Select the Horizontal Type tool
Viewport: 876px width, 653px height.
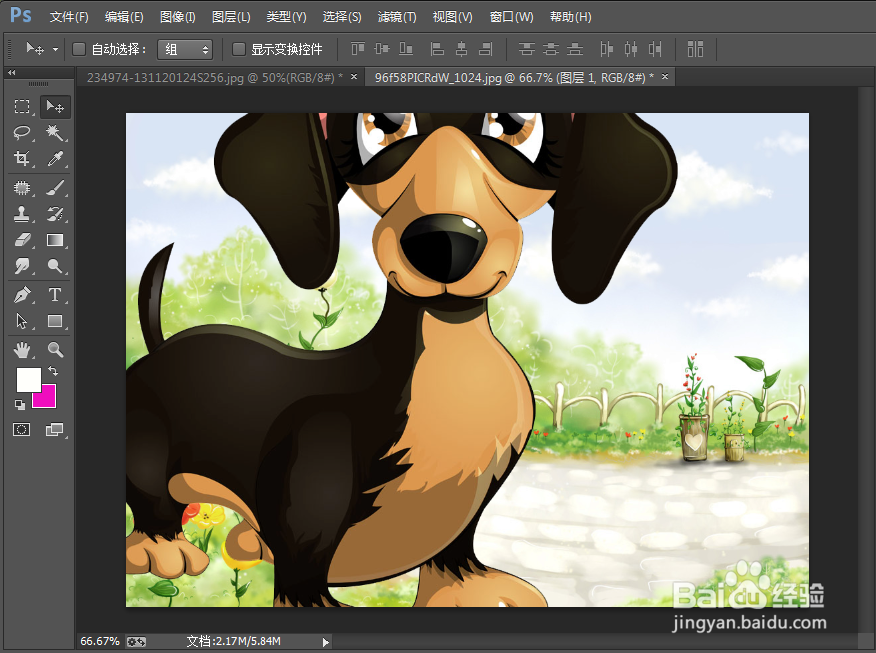pos(55,294)
